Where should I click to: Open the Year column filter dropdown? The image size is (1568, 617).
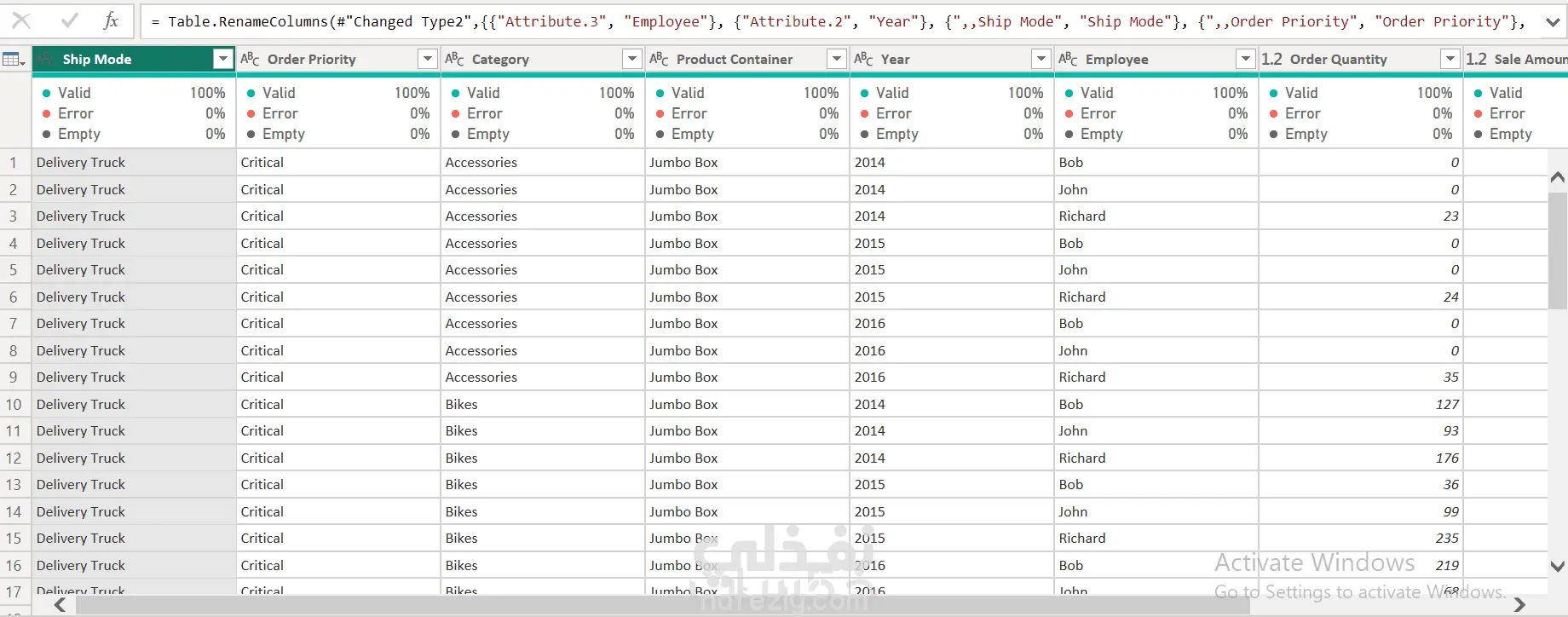1041,59
